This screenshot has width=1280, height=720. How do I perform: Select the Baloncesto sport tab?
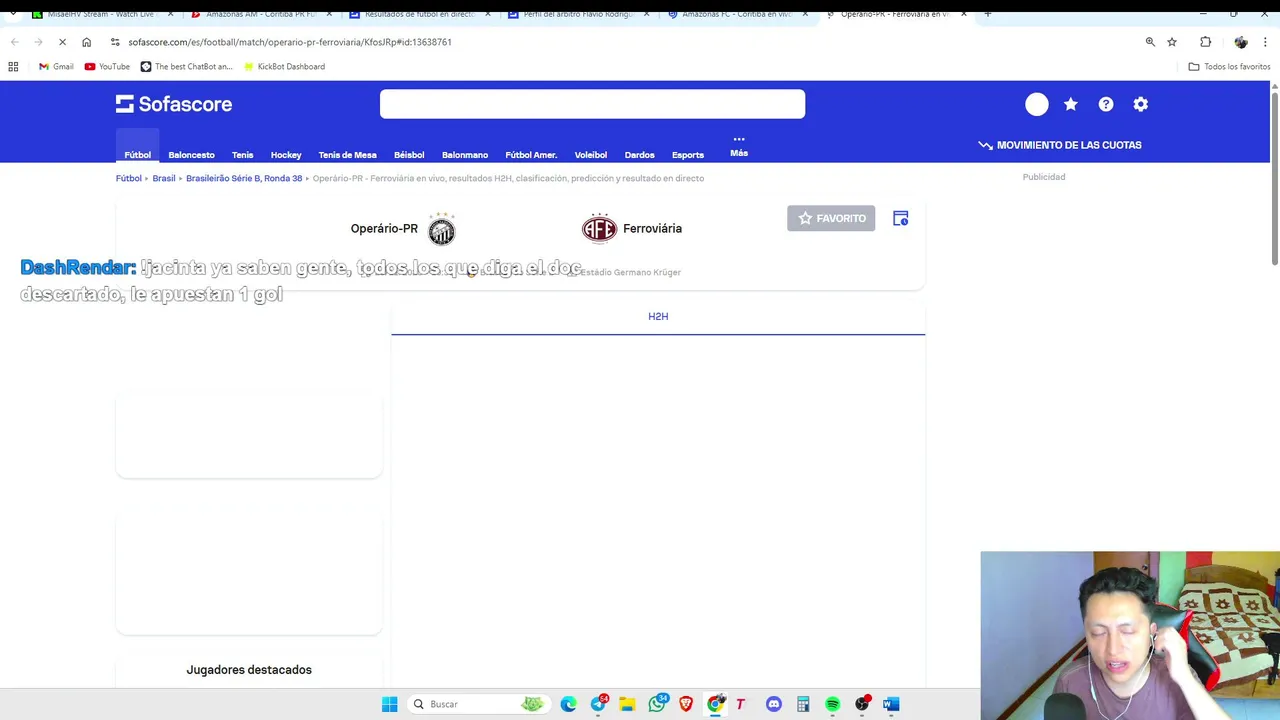(x=191, y=155)
